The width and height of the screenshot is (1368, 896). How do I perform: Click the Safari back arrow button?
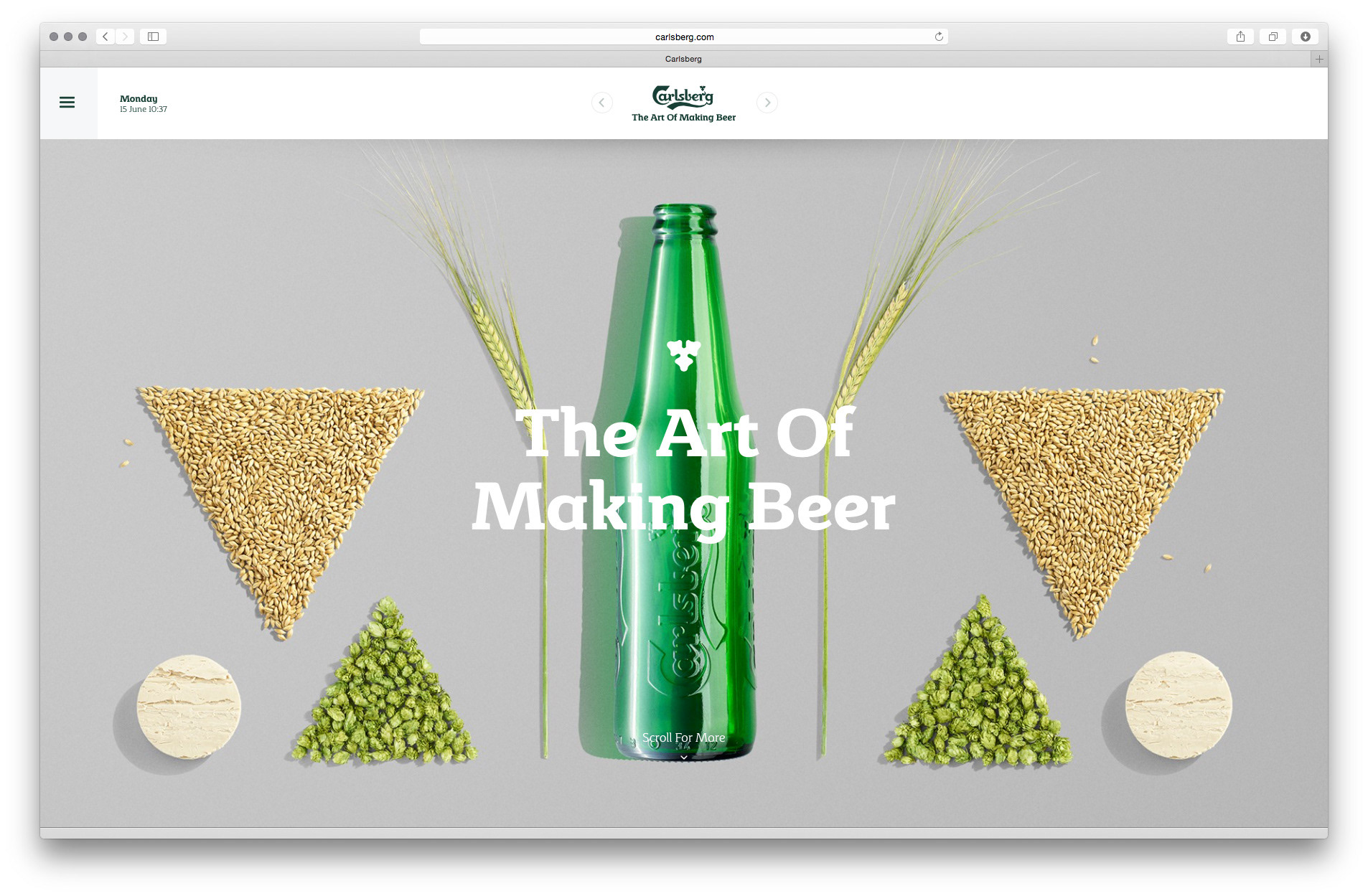point(106,37)
